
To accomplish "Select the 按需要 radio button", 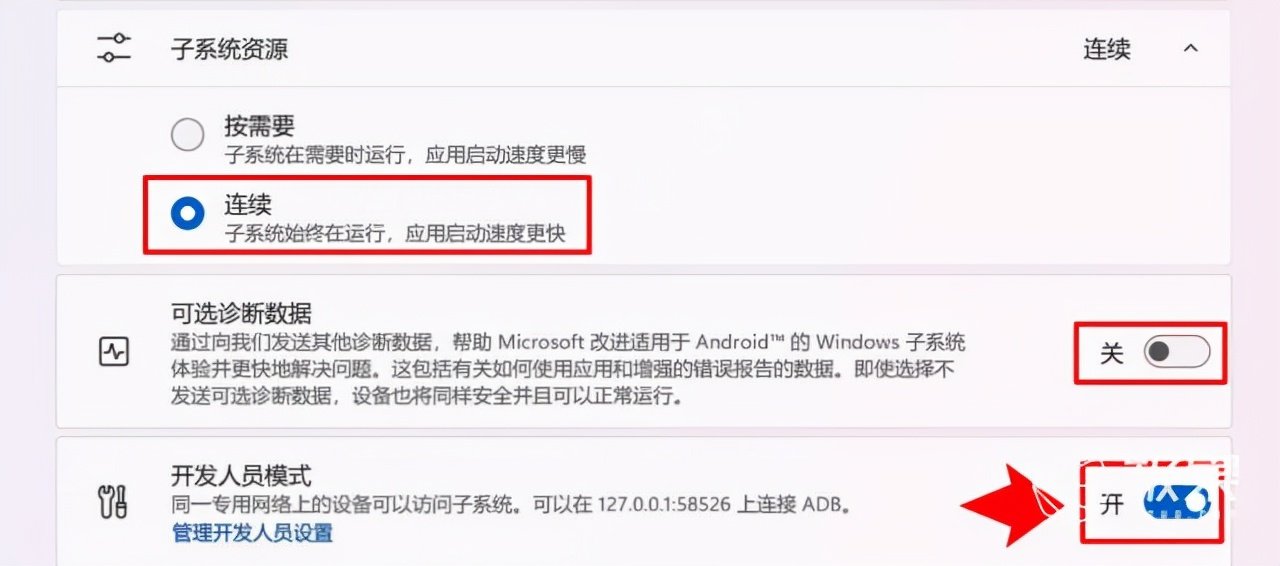I will click(187, 135).
